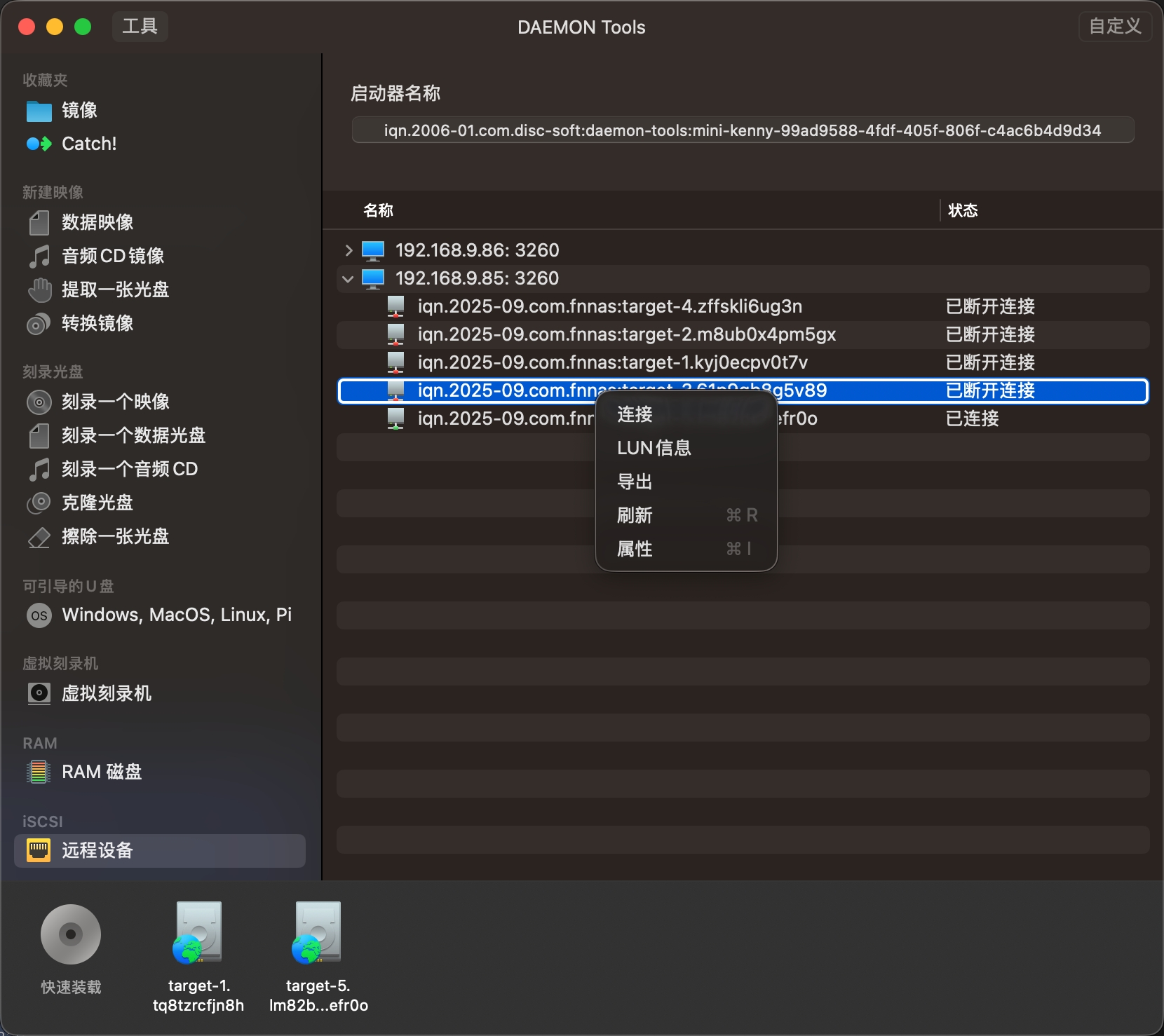The image size is (1164, 1036).
Task: Expand the 192.168.9.86: 3260 server node
Action: click(348, 250)
